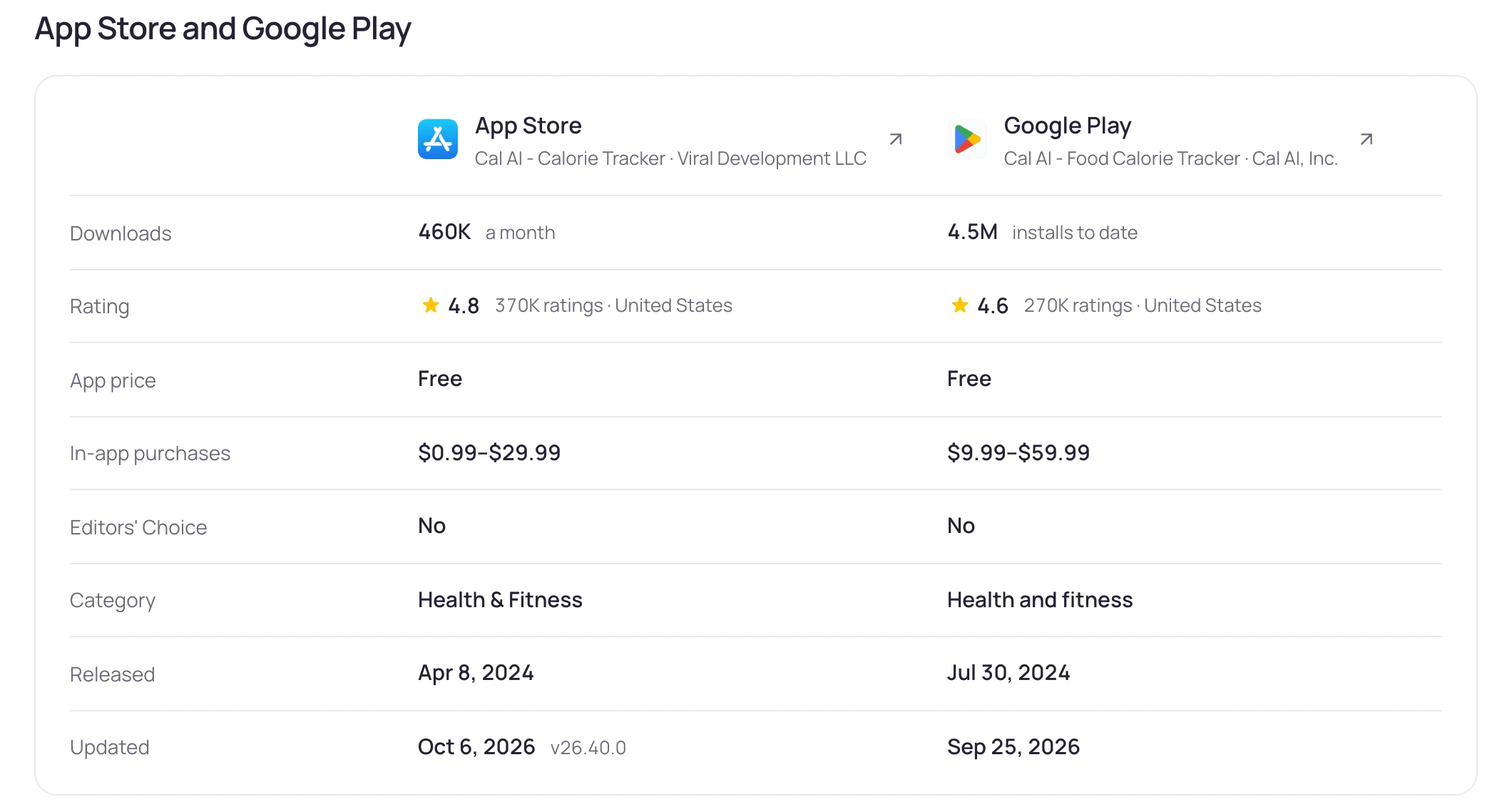Click the $9.99–$59.99 price range
Screen dimensions: 1512x812
tap(1018, 453)
